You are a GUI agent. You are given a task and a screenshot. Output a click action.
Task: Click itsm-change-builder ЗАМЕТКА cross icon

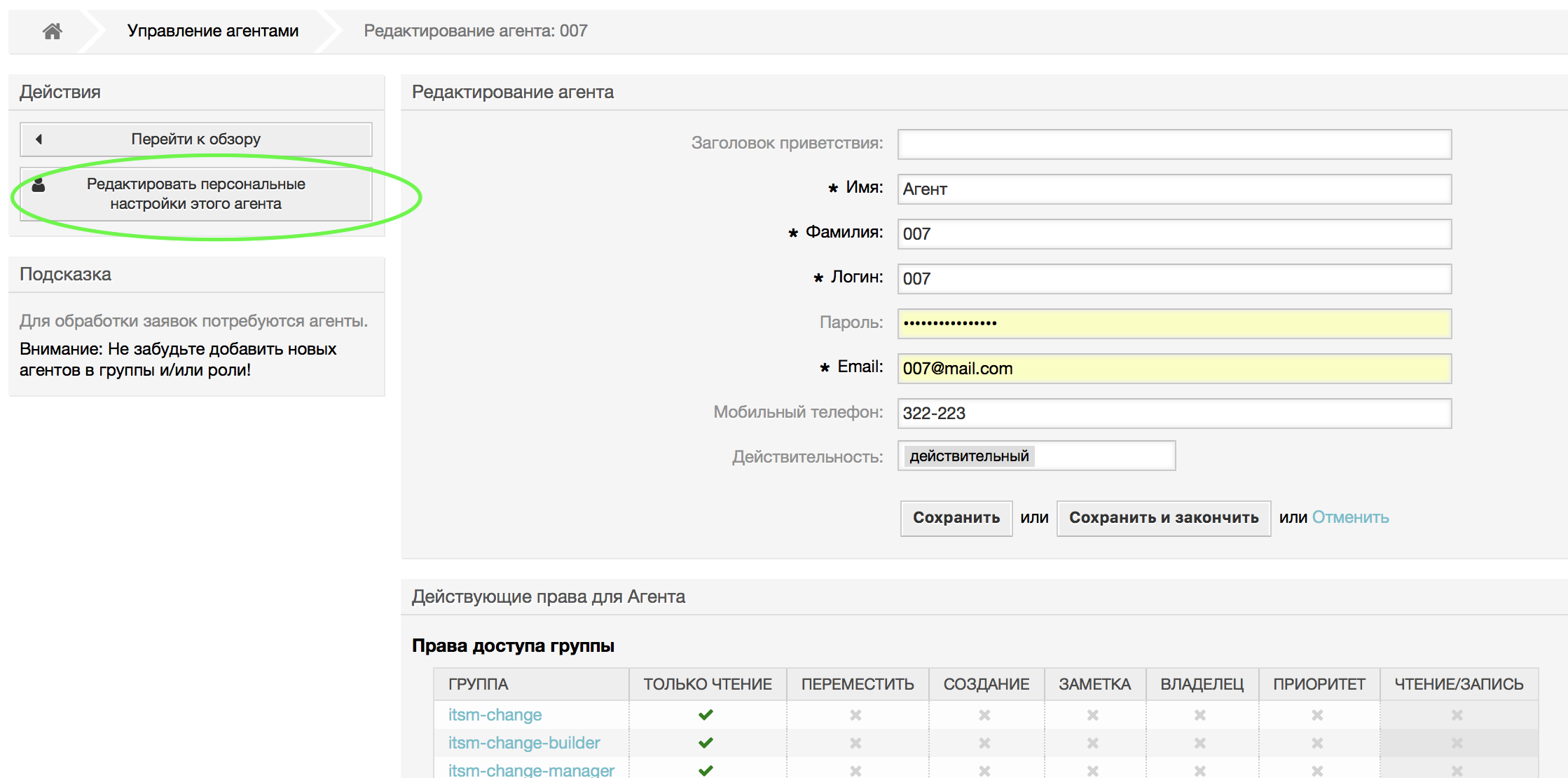pos(1092,743)
